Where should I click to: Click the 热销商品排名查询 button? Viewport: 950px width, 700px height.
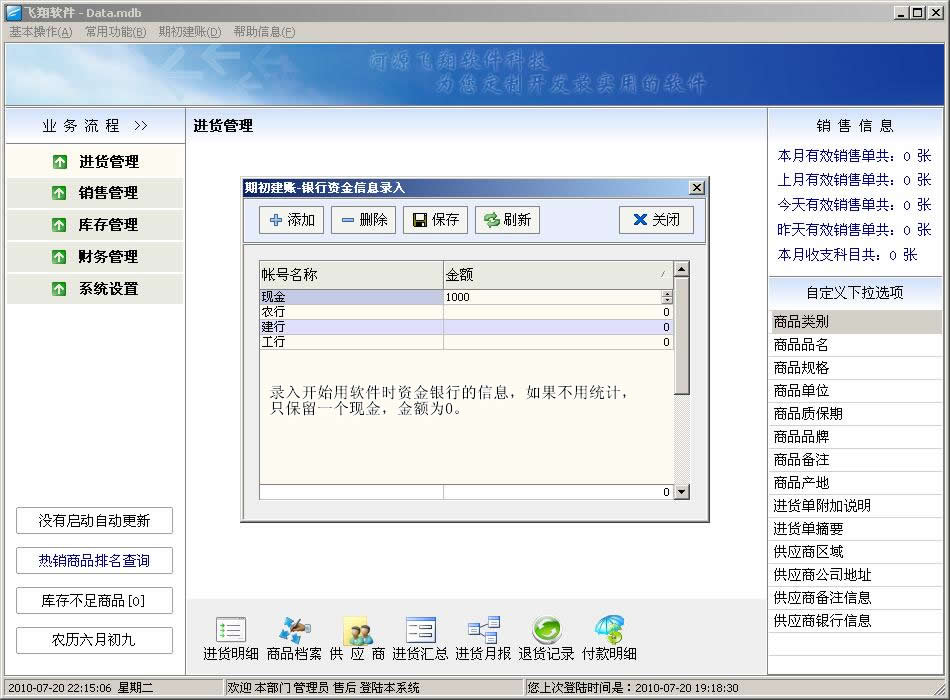[94, 561]
